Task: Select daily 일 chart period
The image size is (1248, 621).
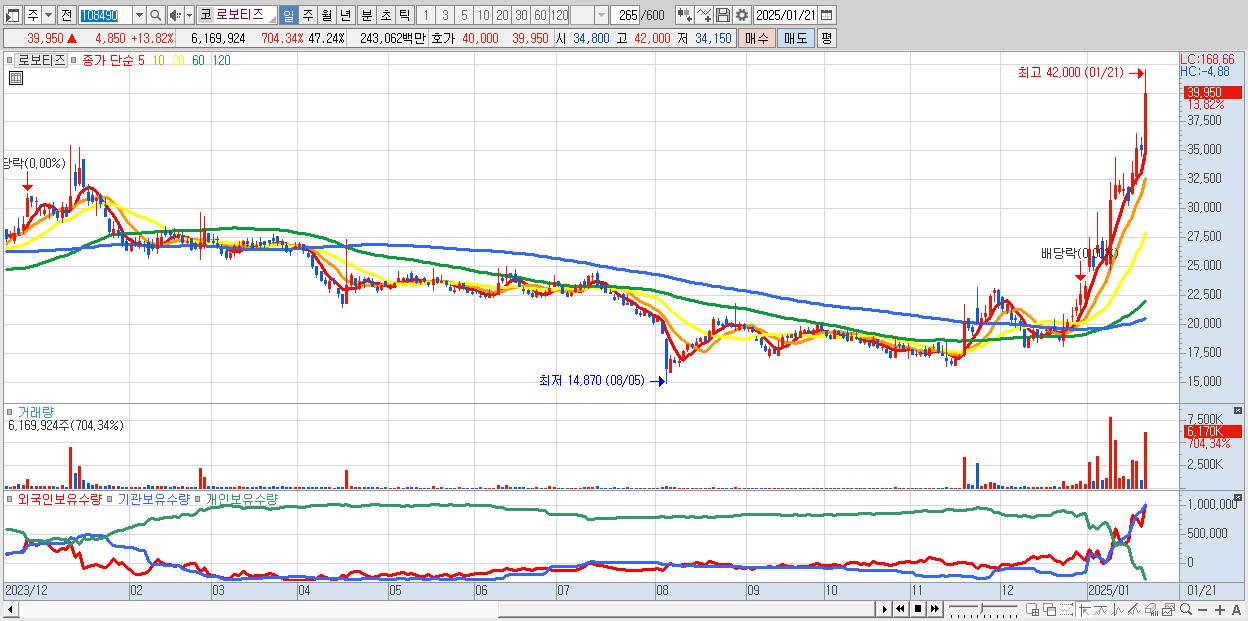Action: click(288, 15)
